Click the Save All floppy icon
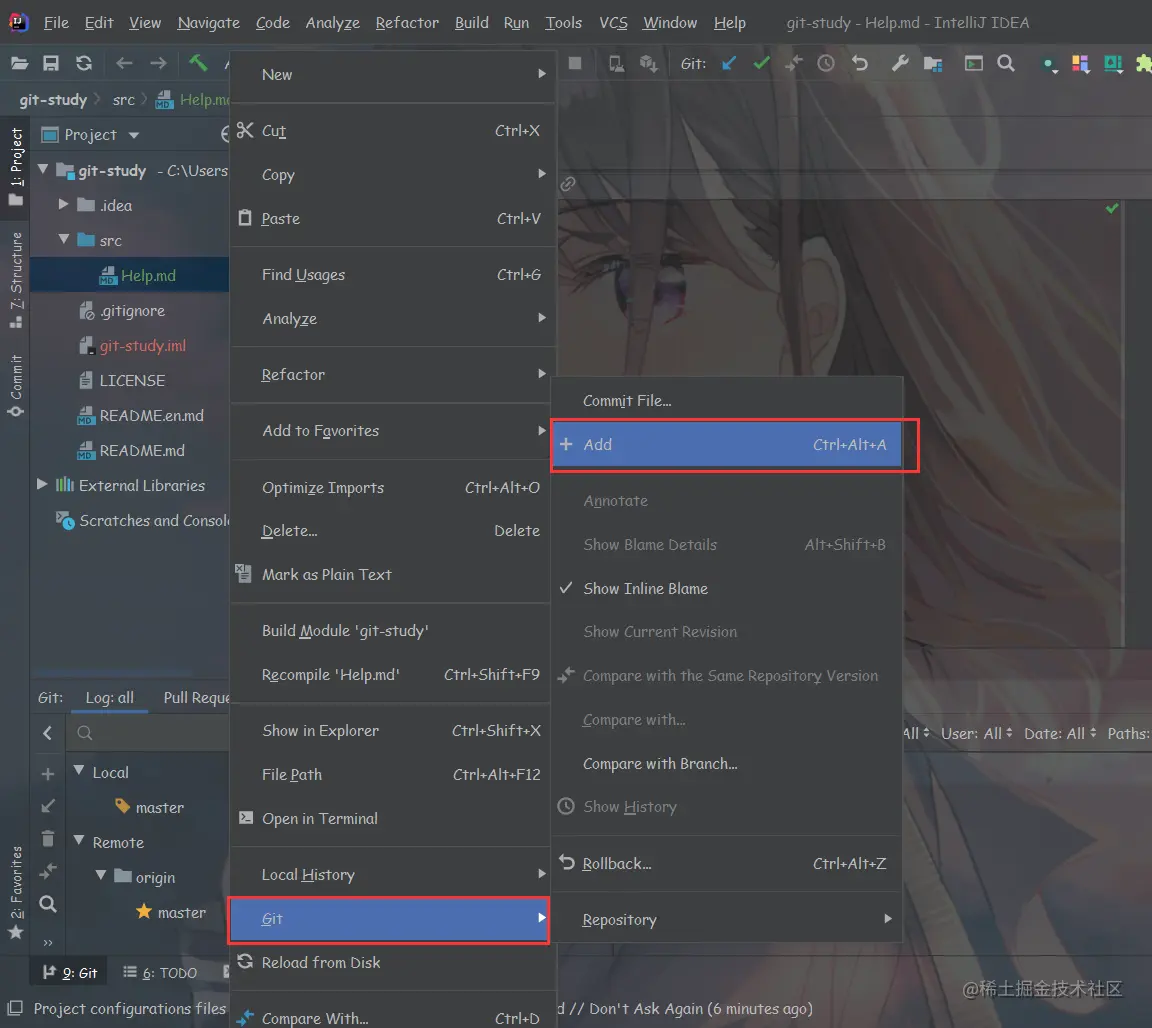The height and width of the screenshot is (1028, 1152). click(51, 64)
